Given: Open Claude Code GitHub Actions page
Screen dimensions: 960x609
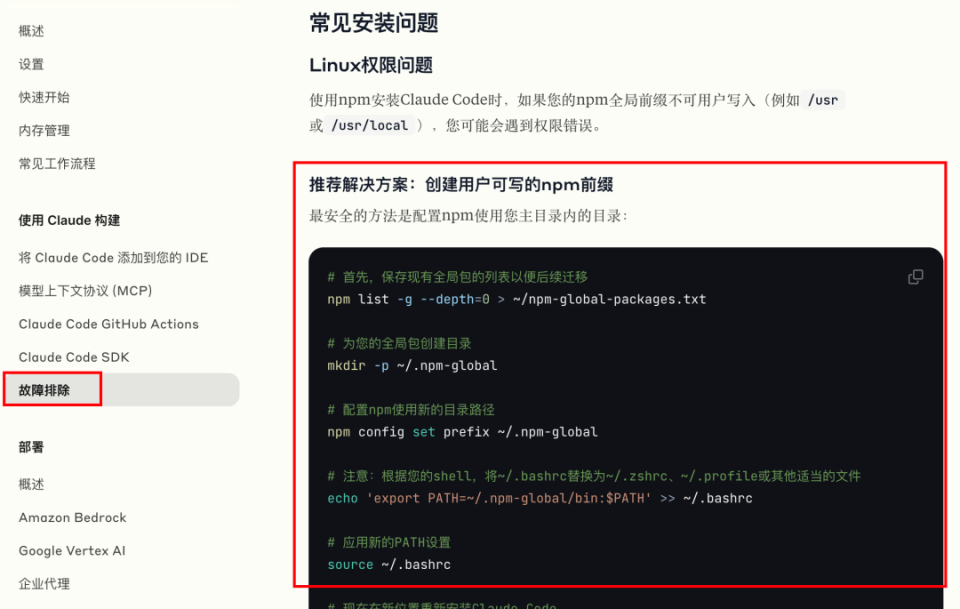Looking at the screenshot, I should (x=108, y=324).
